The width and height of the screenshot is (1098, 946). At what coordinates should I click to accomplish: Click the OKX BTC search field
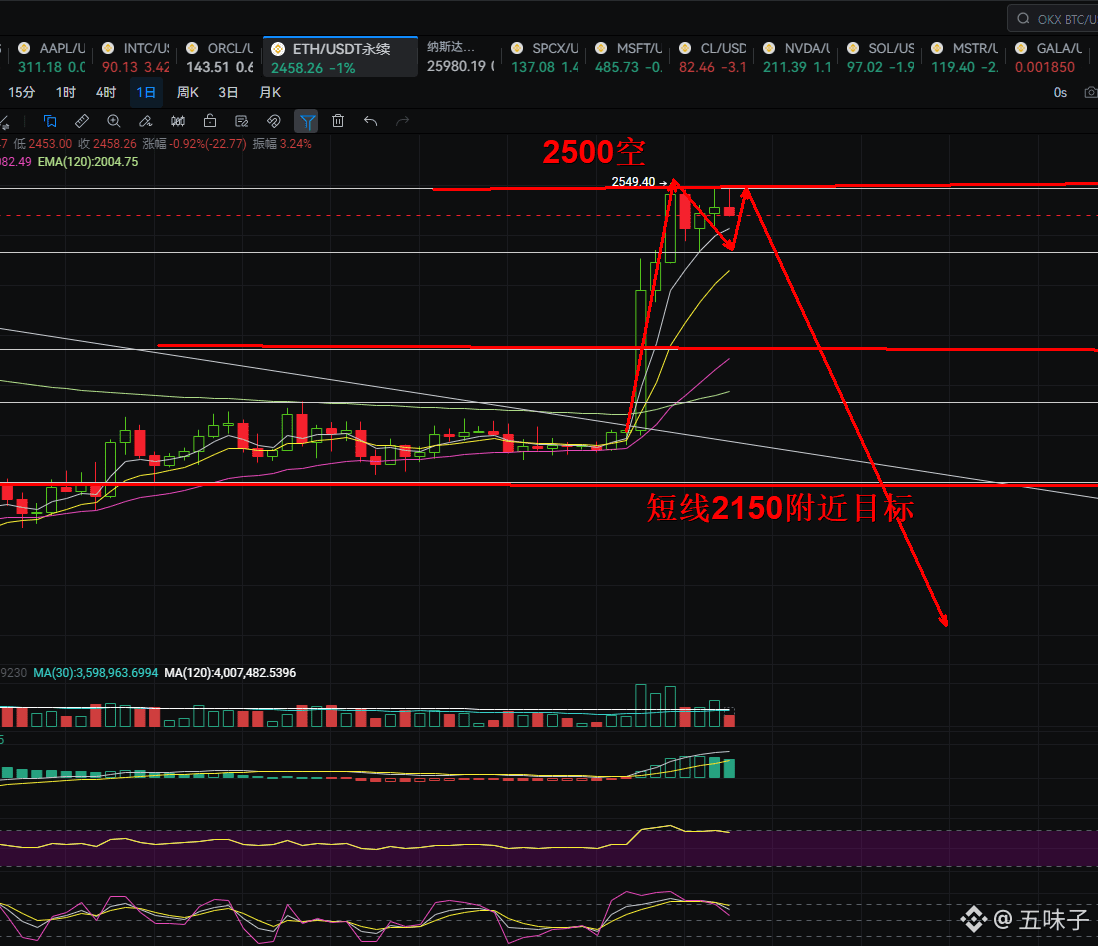pos(1052,19)
